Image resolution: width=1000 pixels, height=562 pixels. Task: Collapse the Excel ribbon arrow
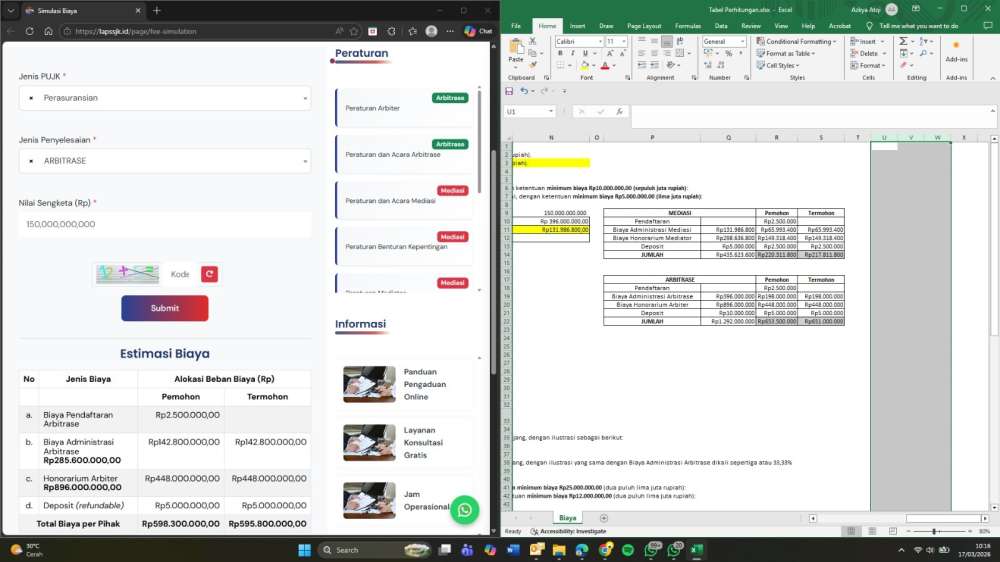click(992, 78)
